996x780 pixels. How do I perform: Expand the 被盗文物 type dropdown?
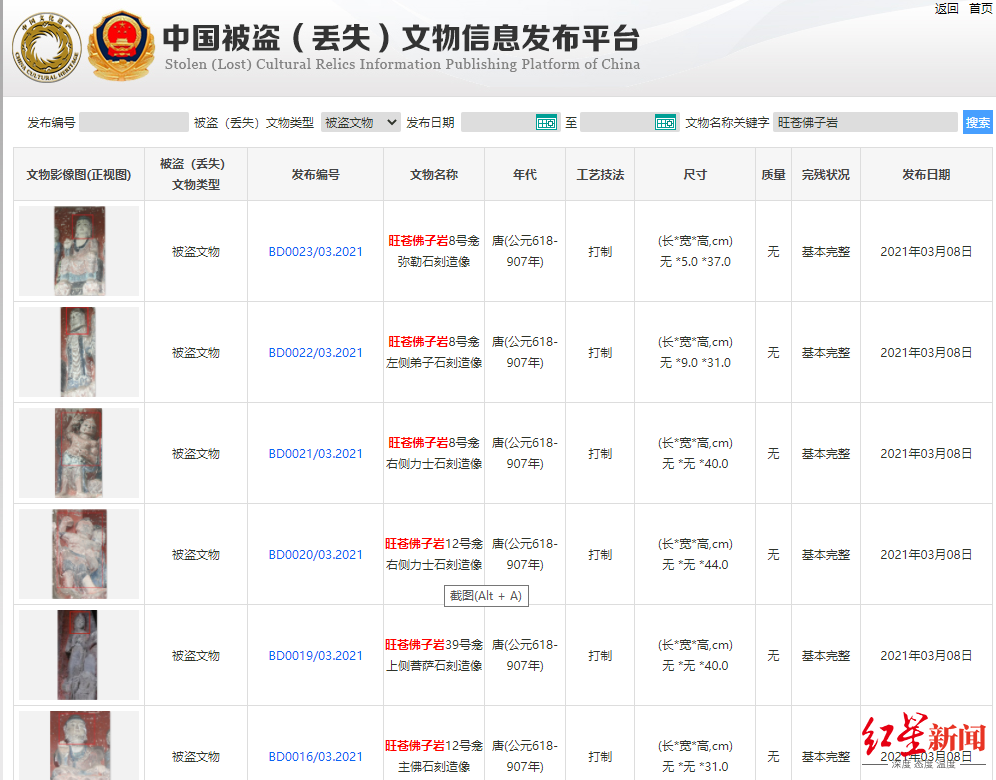point(360,122)
